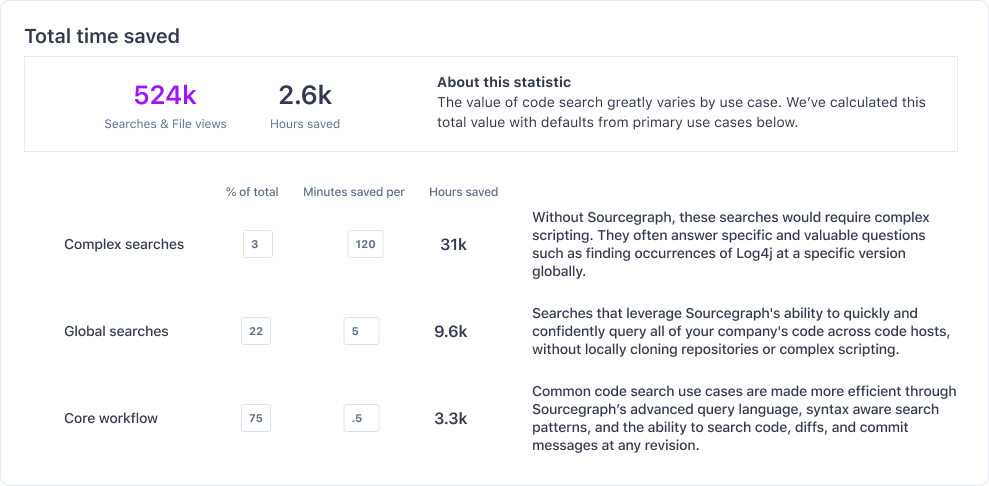Click the Core workflow percent of total field
The image size is (989, 486).
(x=256, y=418)
